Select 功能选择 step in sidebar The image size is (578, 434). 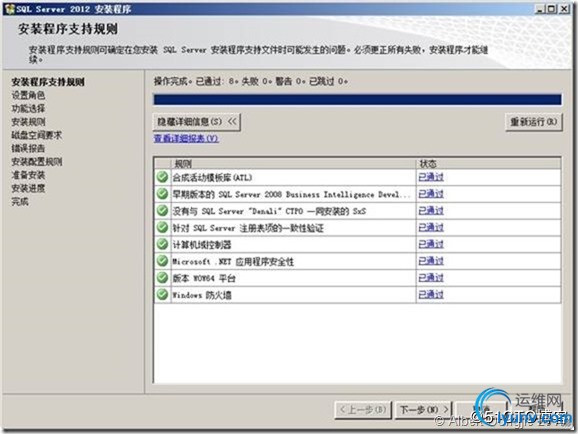point(28,108)
